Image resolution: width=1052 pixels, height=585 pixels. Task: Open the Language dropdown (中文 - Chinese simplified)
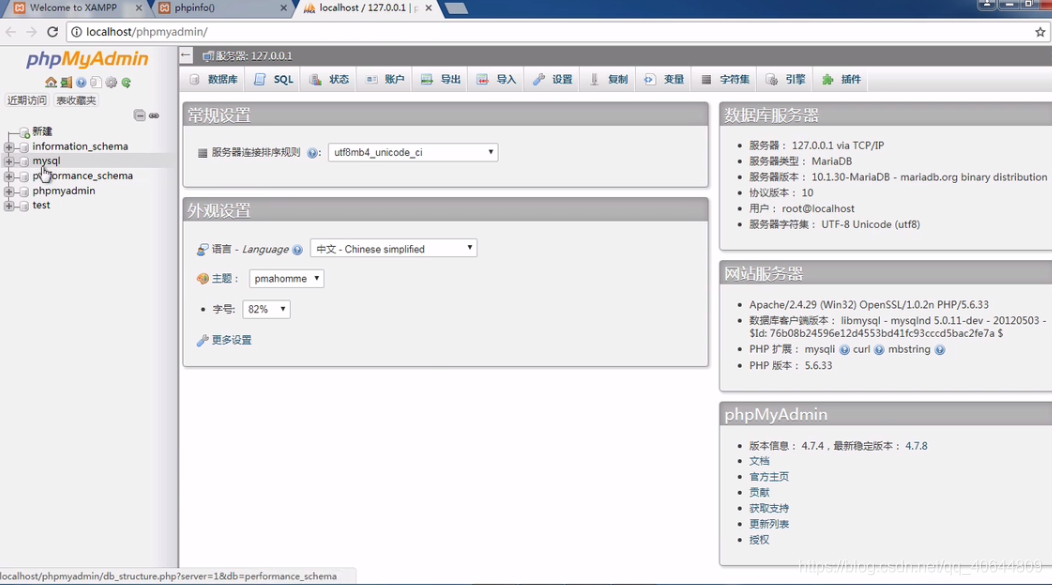393,249
